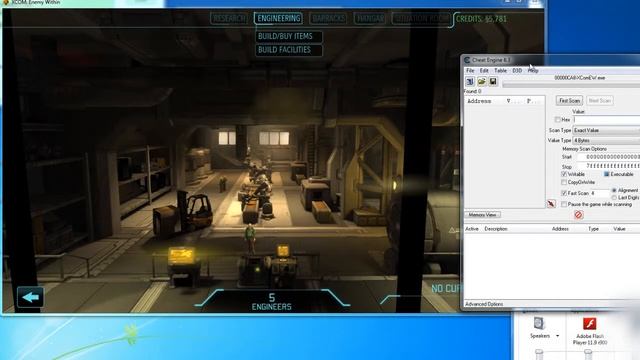Click the scan progress bar in Cheat Engine
Screen dimensions: 640x360
[x=571, y=84]
